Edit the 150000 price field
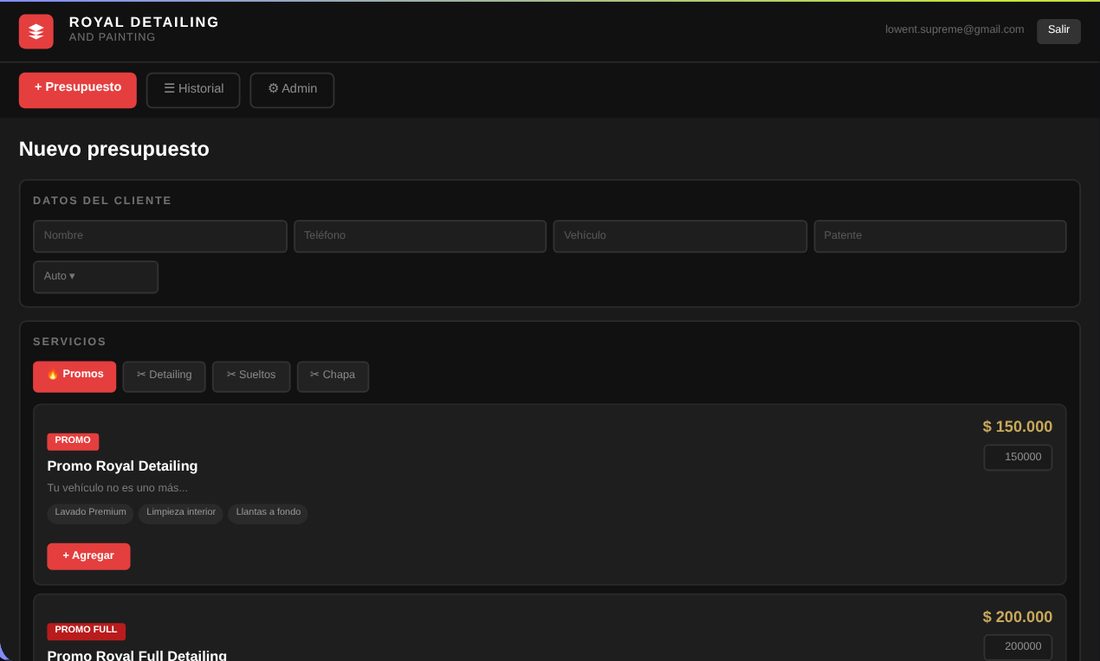This screenshot has height=661, width=1100. (1017, 457)
